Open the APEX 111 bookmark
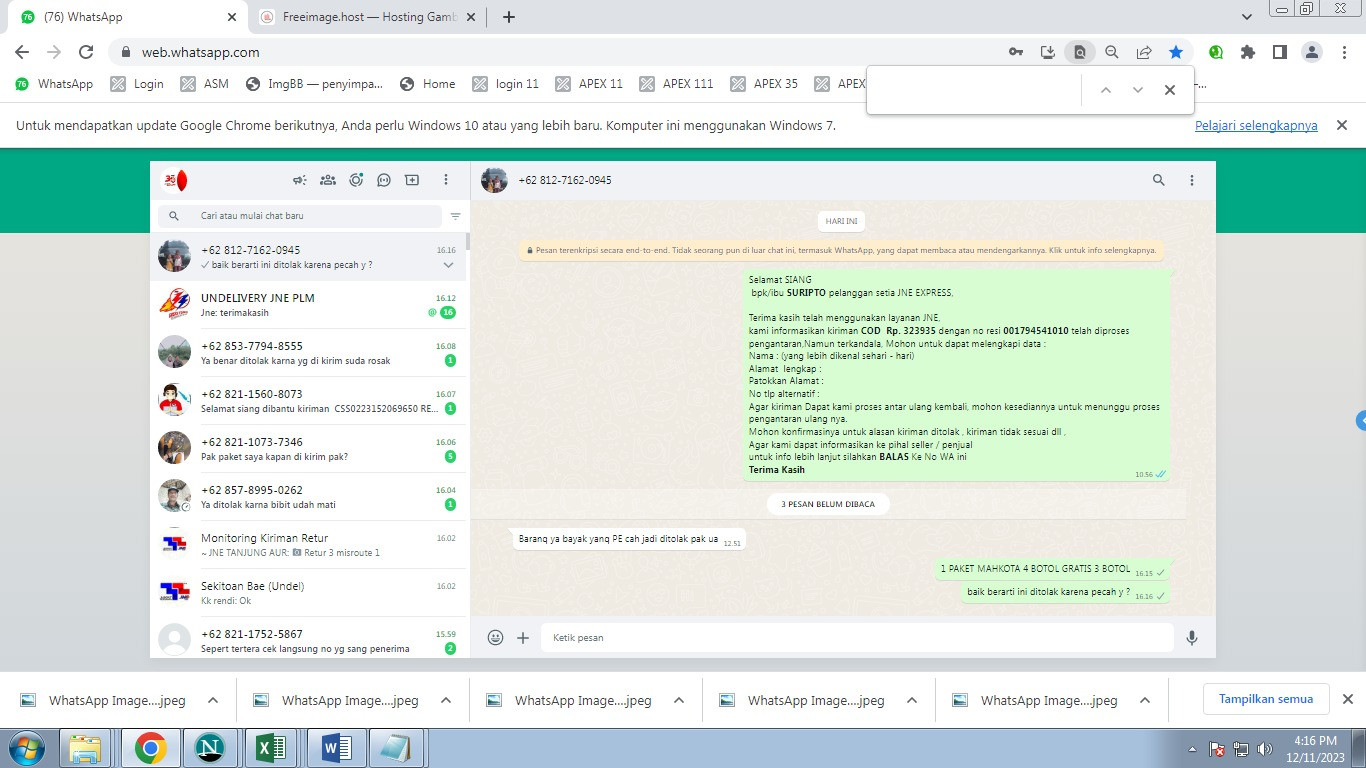This screenshot has height=768, width=1366. (676, 84)
